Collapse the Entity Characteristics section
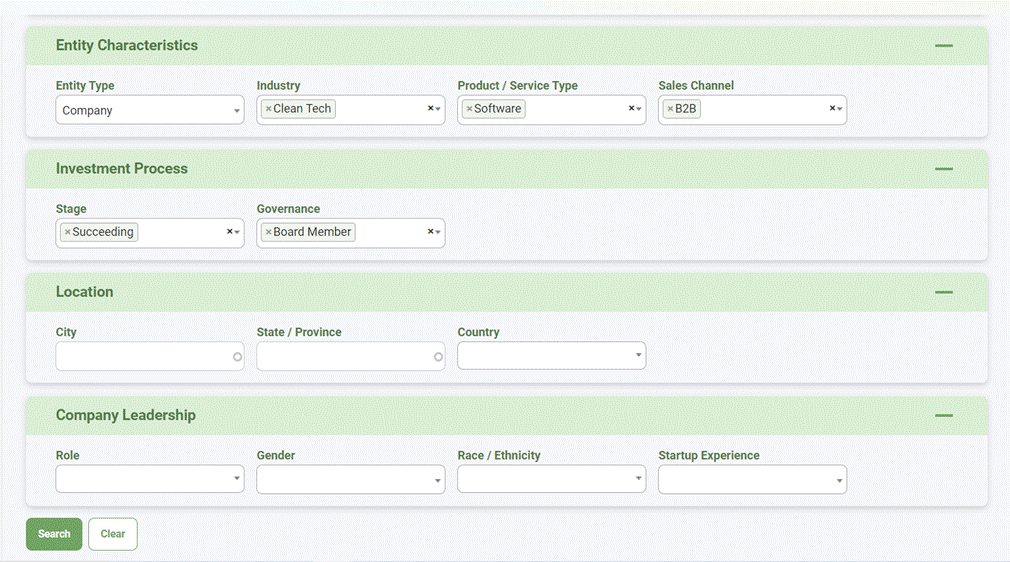 (944, 46)
